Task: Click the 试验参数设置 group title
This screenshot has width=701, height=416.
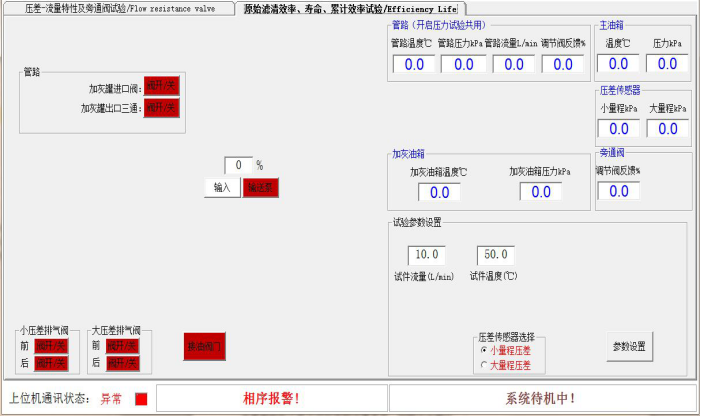Action: (x=417, y=222)
